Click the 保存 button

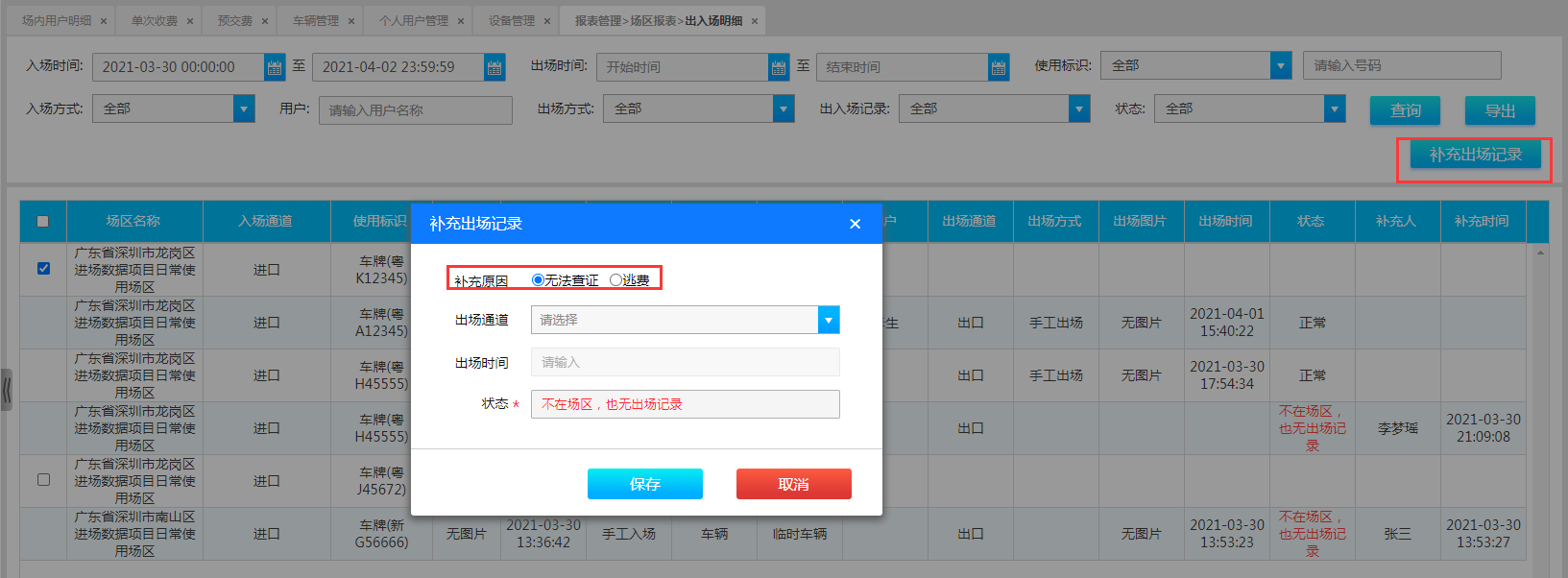coord(644,484)
